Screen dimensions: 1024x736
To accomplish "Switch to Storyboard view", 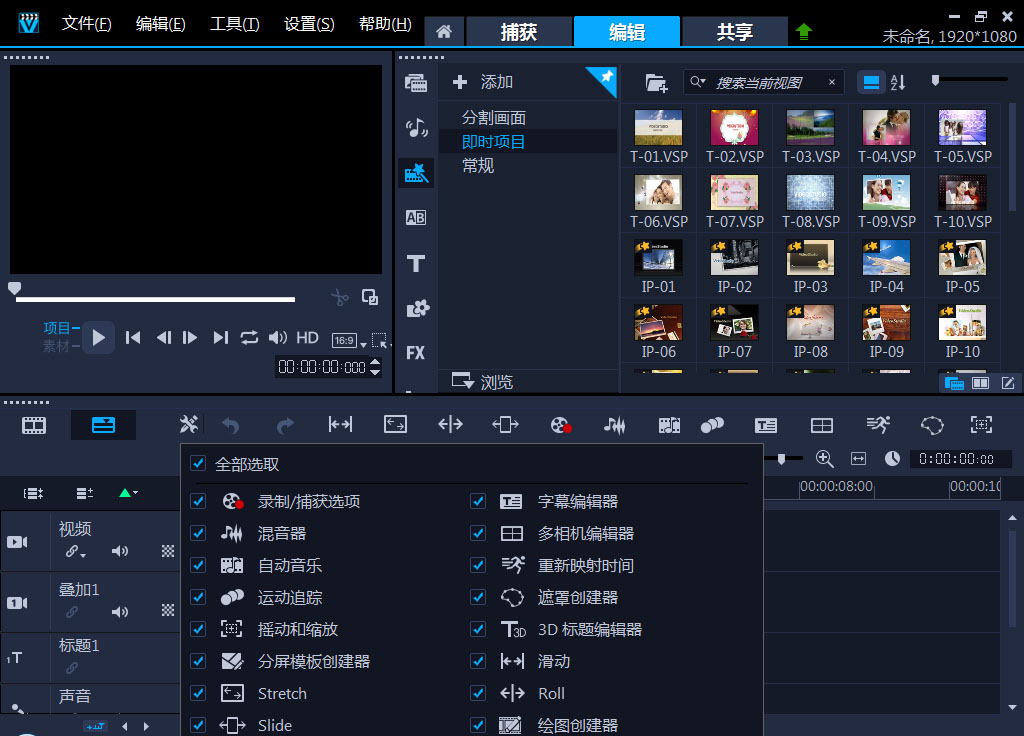I will pyautogui.click(x=34, y=426).
